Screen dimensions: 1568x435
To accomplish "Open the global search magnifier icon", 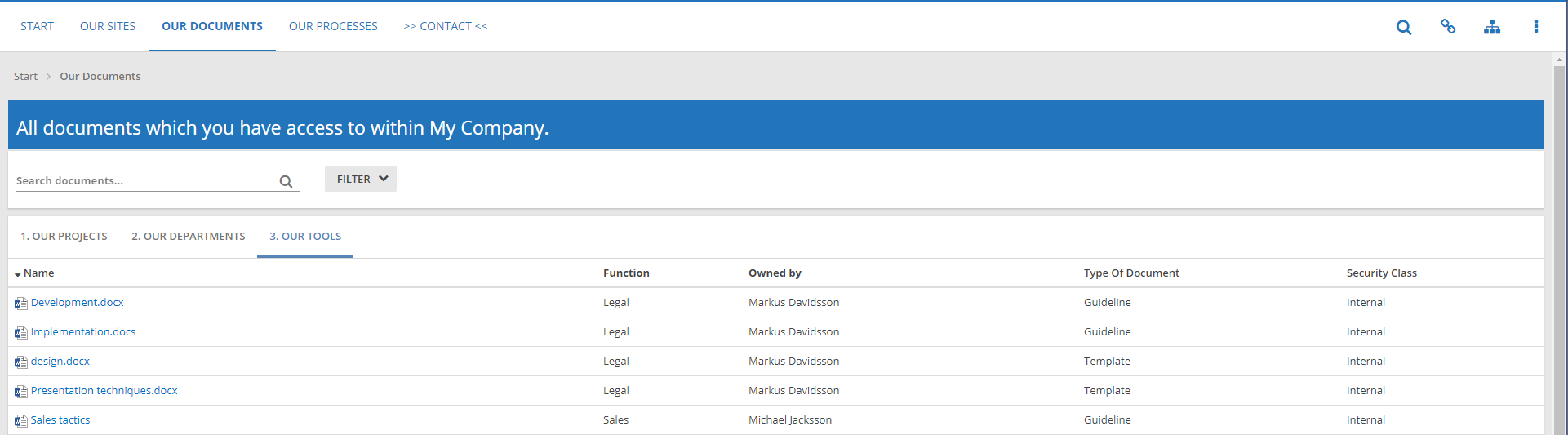I will click(1404, 27).
